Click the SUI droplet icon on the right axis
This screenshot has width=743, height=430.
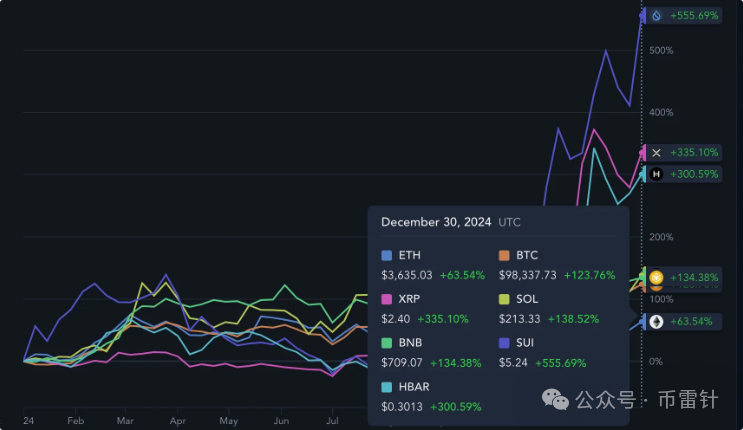(657, 15)
